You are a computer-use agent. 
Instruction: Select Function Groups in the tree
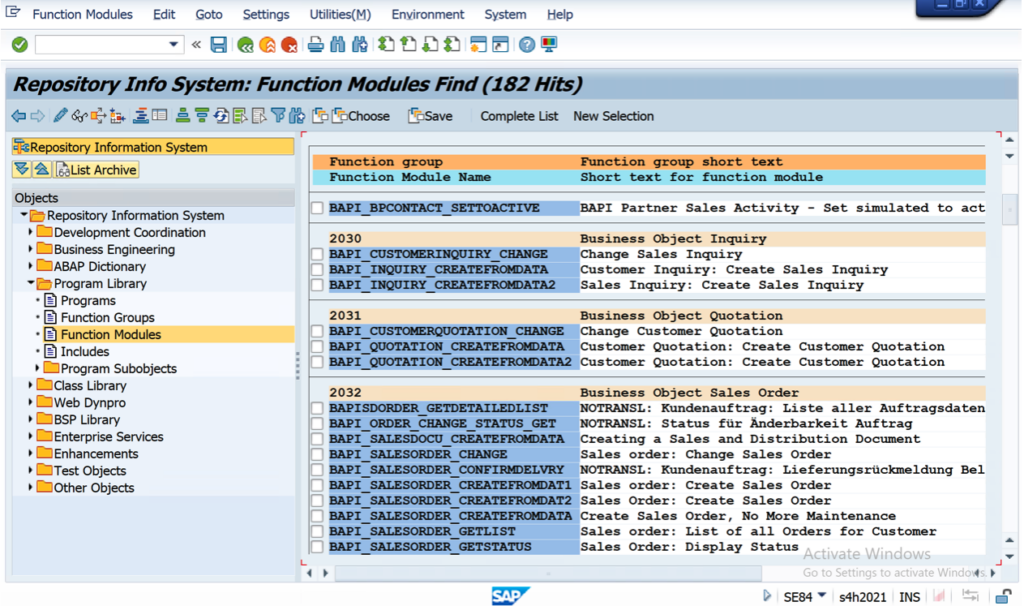pos(107,317)
